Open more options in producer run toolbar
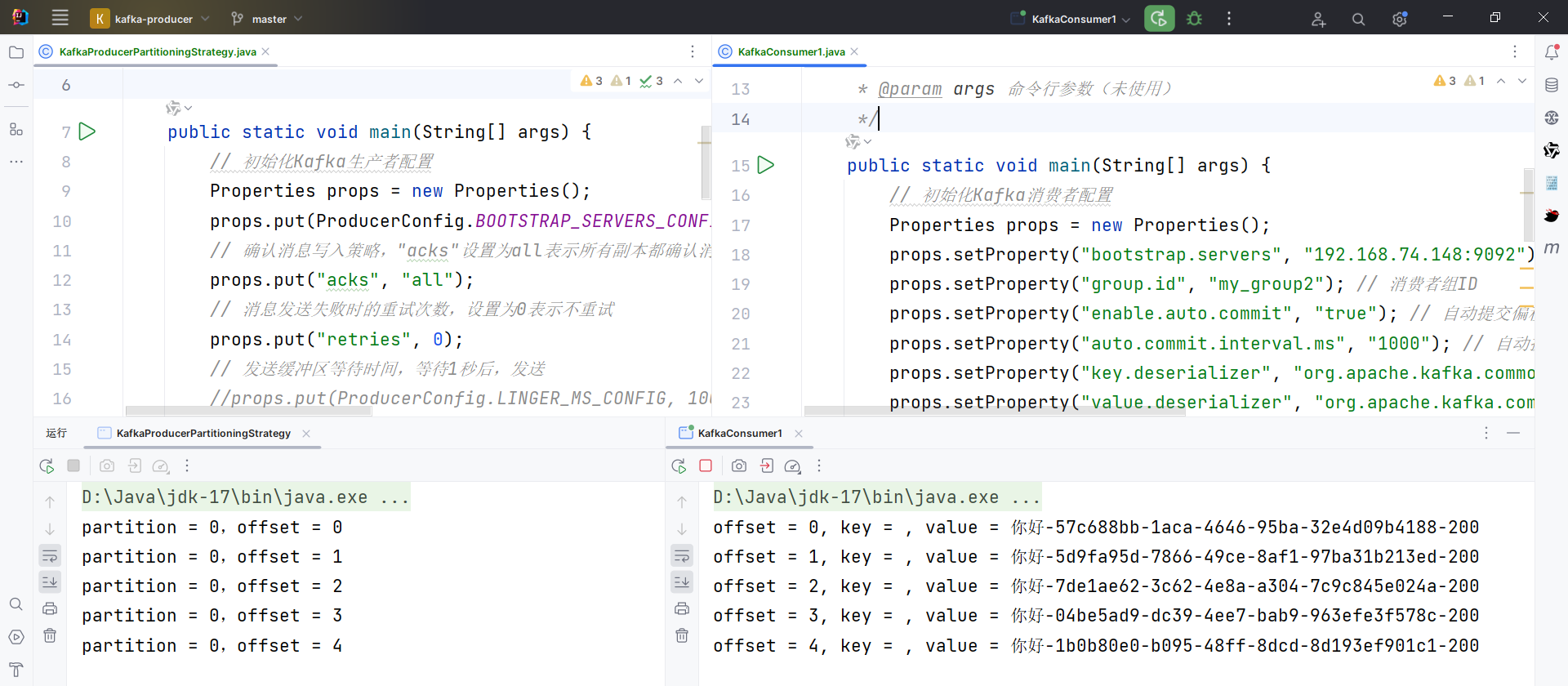The height and width of the screenshot is (686, 1568). point(187,465)
